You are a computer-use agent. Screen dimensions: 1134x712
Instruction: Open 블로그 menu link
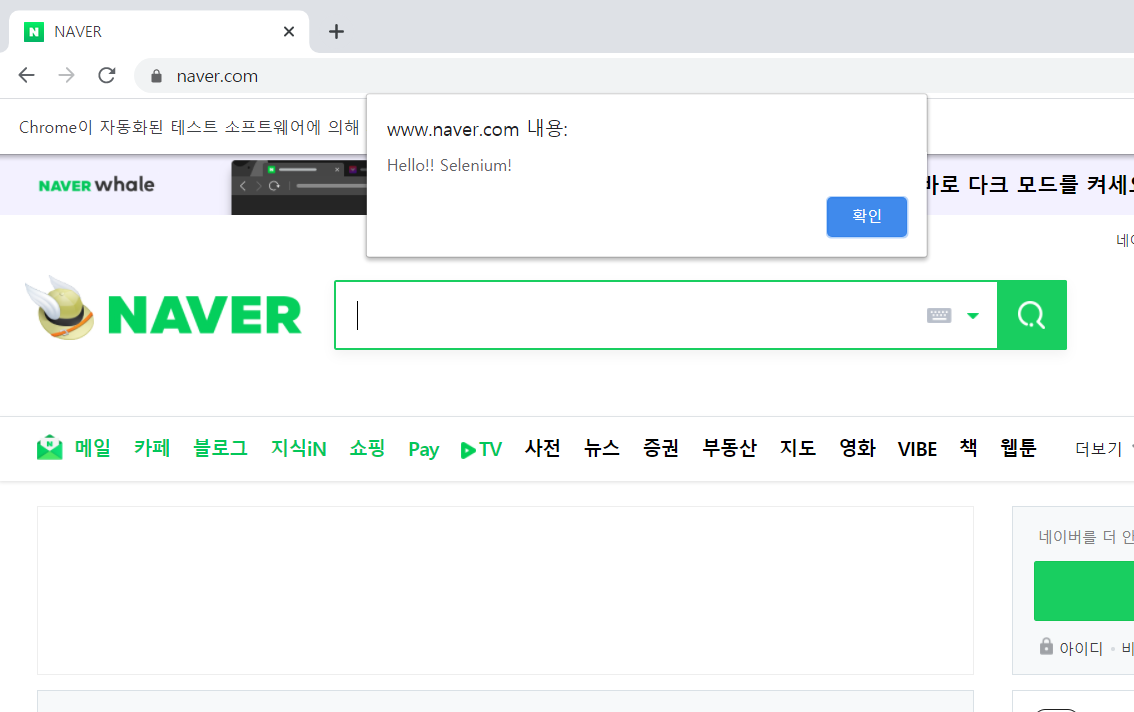221,448
